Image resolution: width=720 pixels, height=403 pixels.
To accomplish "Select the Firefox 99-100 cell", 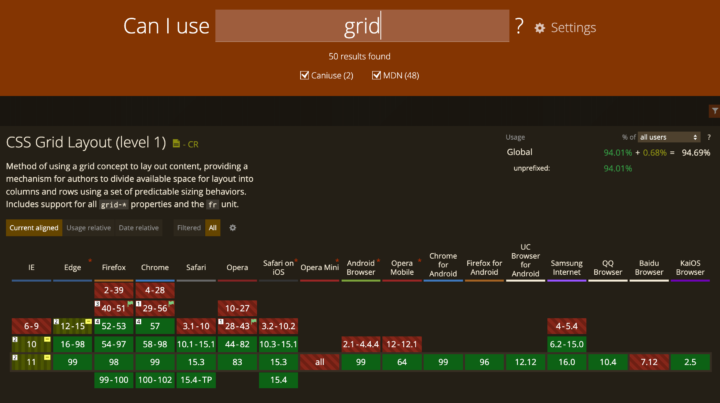I will click(113, 380).
